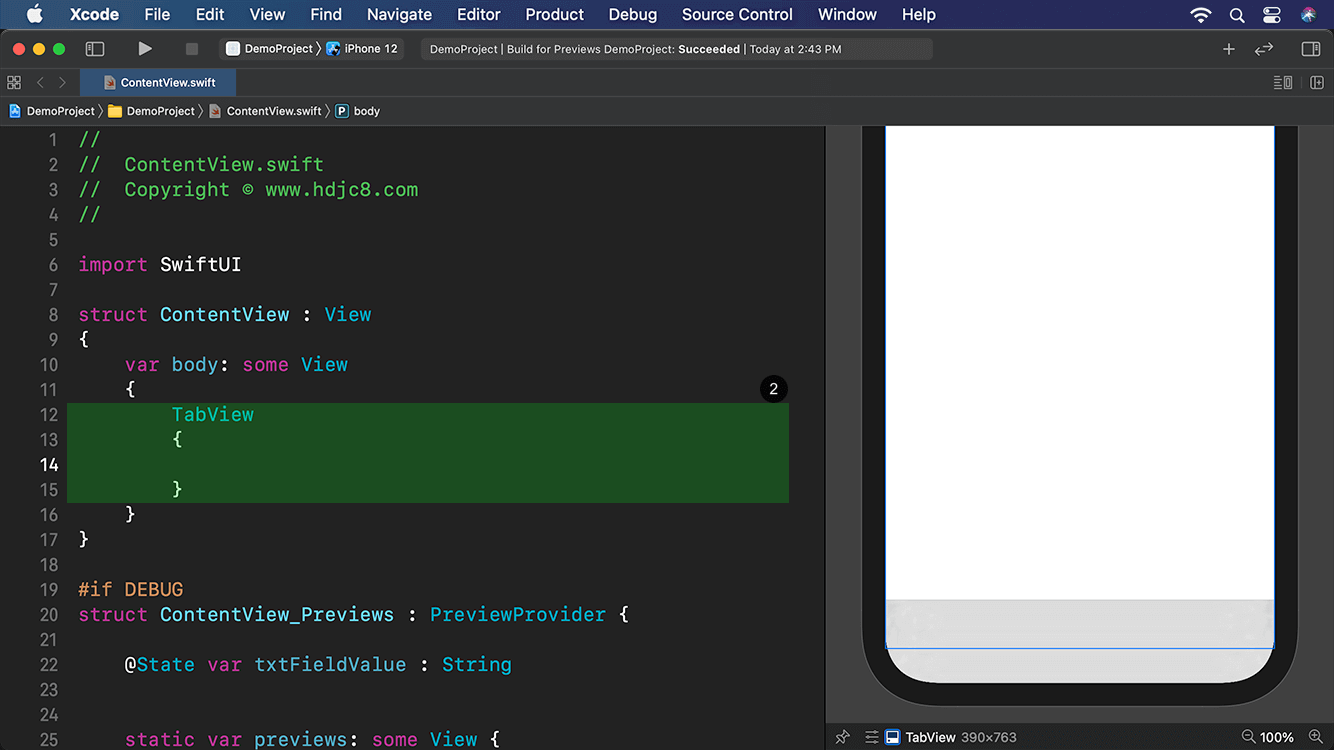Click the stop button in the toolbar
The height and width of the screenshot is (750, 1334).
[x=192, y=48]
